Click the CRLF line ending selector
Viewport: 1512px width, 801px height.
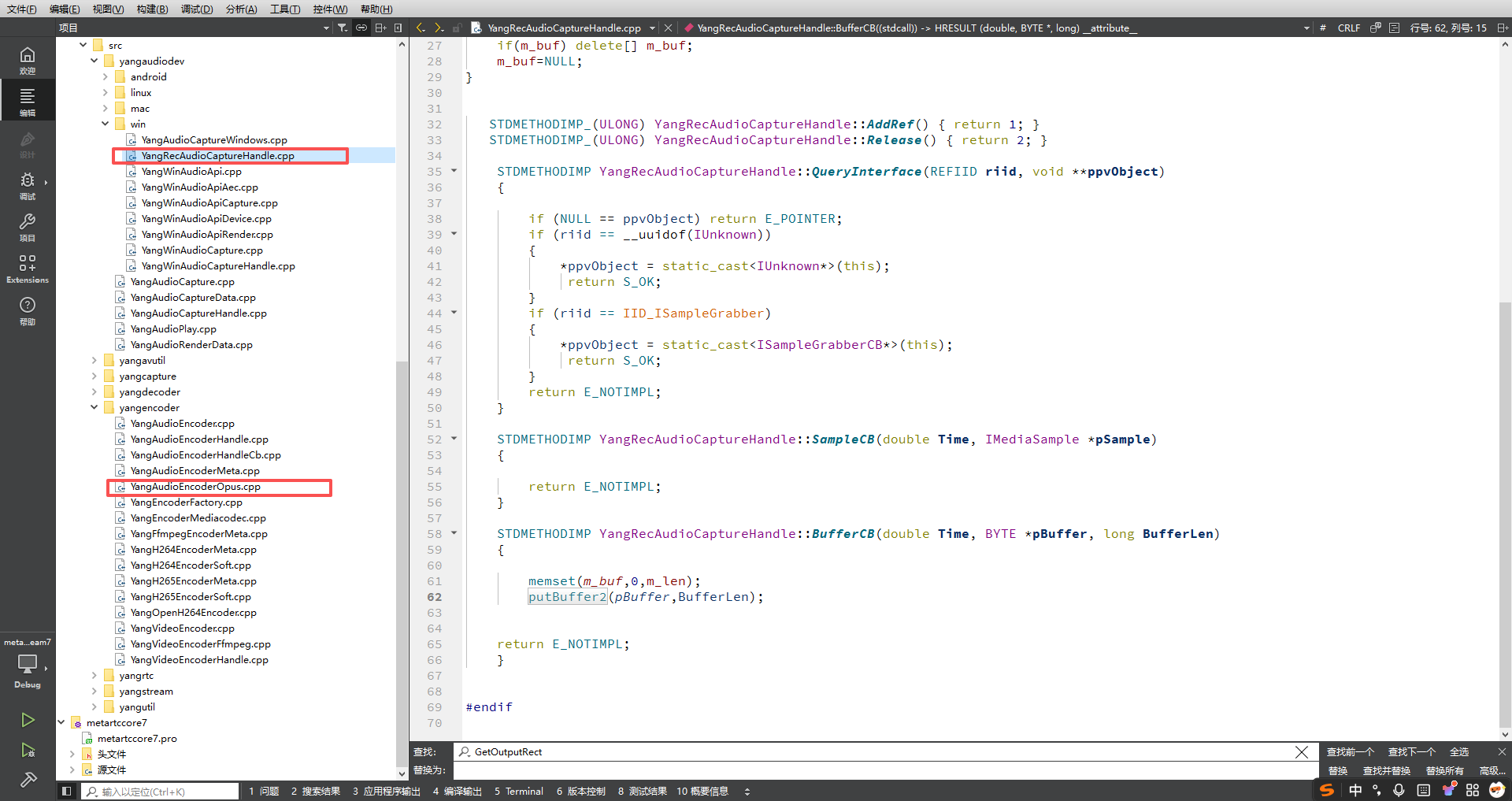coord(1348,28)
